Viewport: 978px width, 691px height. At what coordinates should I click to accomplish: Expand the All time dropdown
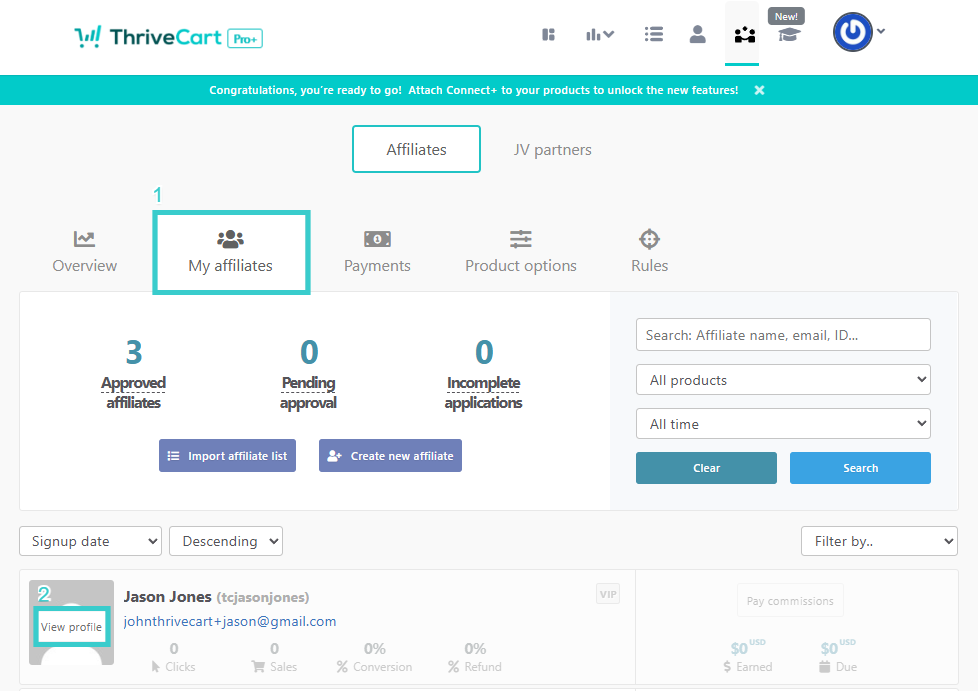click(783, 424)
